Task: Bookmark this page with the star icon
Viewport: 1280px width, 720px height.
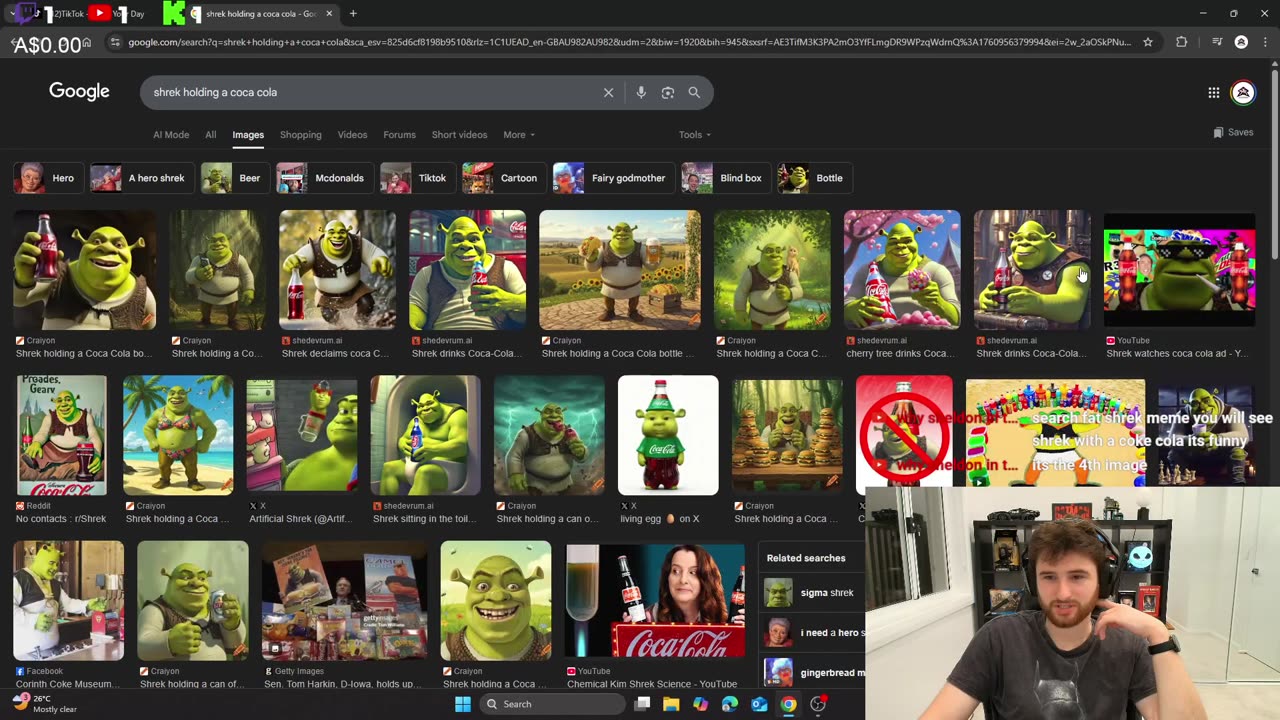Action: pos(1148,42)
